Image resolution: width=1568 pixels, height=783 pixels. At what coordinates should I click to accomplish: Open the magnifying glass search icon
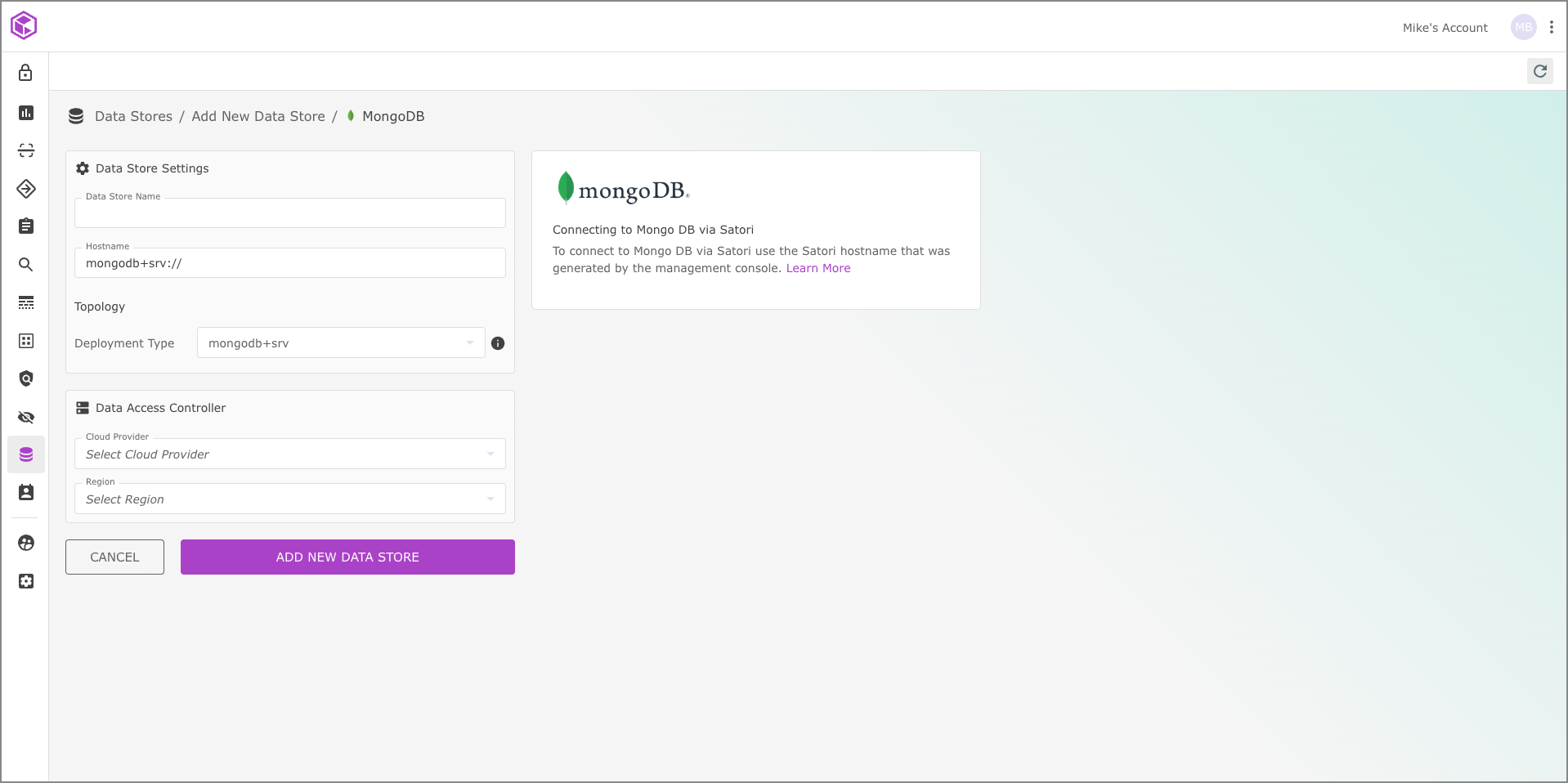pyautogui.click(x=26, y=265)
